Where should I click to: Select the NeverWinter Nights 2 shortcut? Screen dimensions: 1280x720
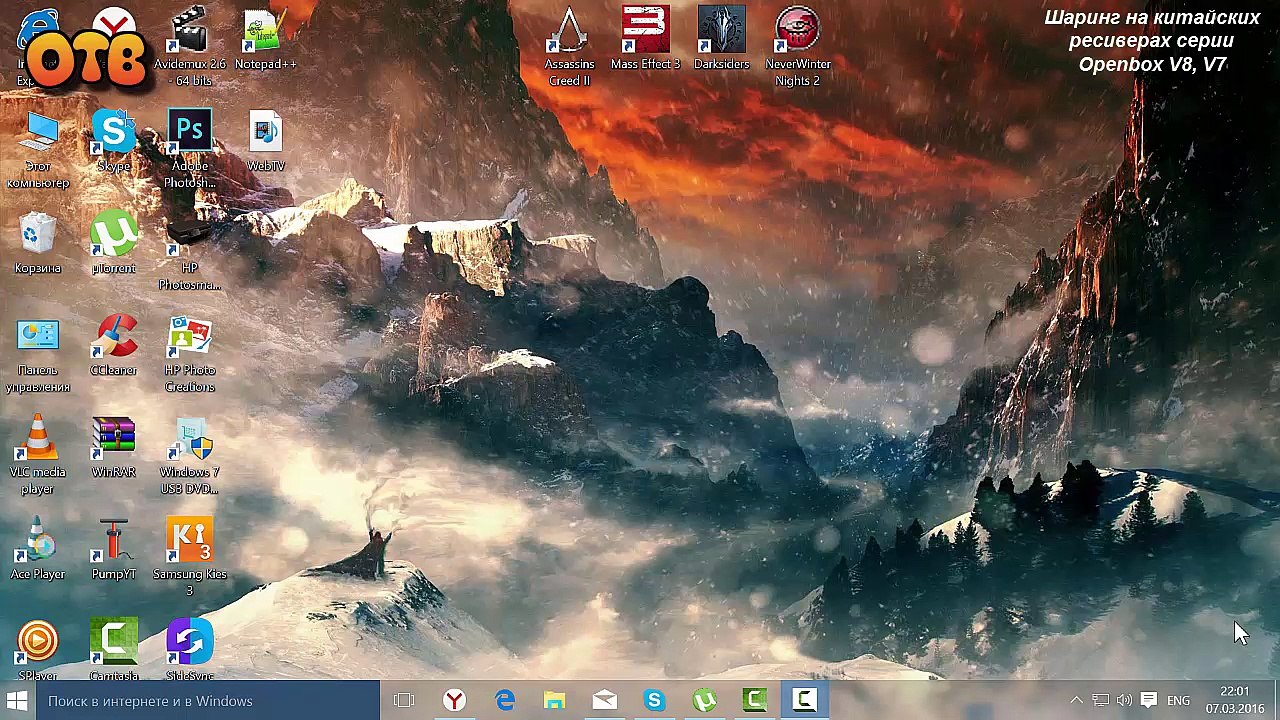click(x=797, y=47)
